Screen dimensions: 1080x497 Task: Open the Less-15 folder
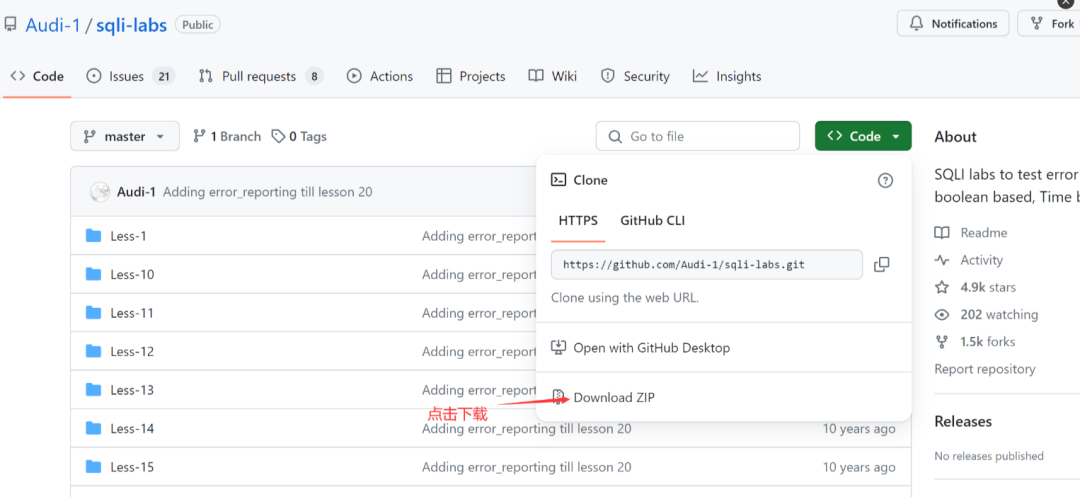132,467
